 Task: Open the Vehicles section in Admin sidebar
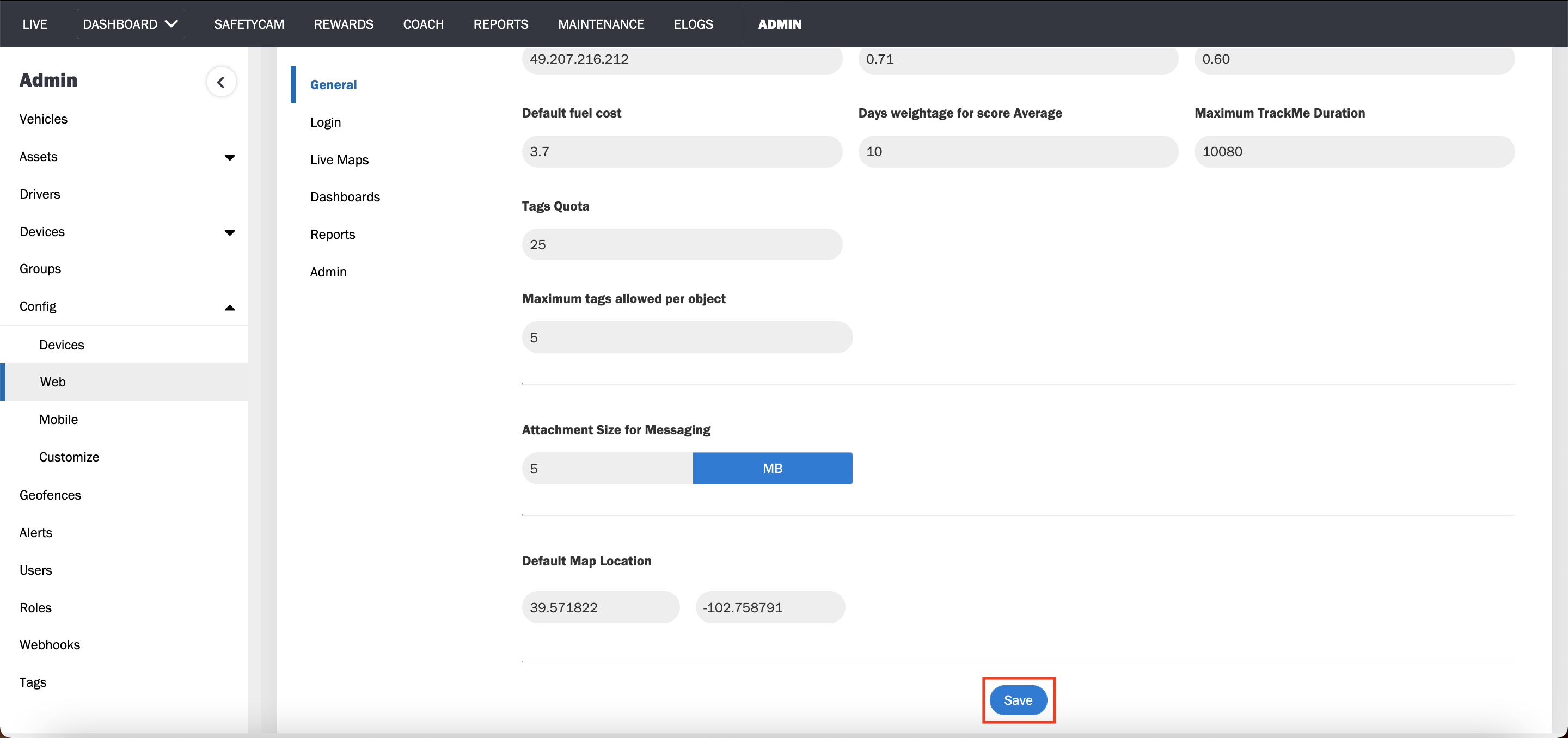[x=43, y=119]
